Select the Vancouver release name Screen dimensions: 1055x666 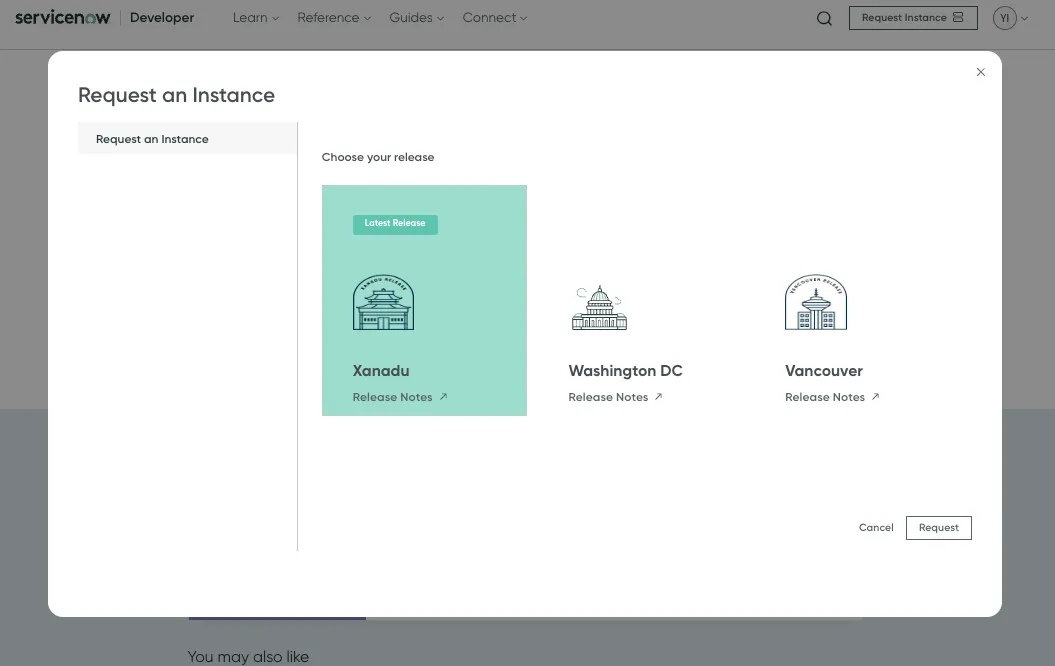coord(824,371)
